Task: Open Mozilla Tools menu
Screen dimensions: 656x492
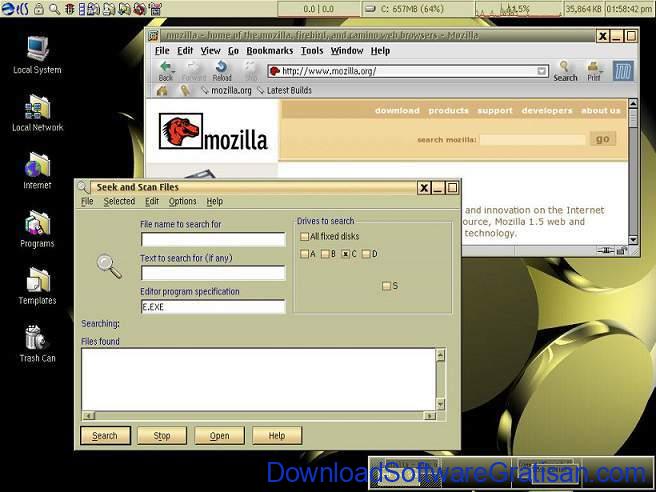Action: pyautogui.click(x=312, y=51)
